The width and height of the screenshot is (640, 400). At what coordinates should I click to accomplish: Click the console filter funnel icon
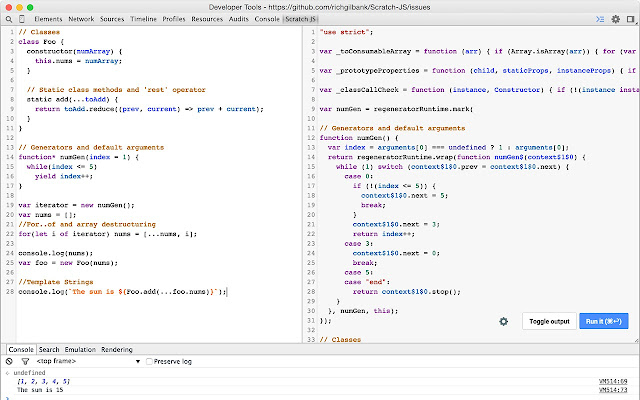pos(24,360)
